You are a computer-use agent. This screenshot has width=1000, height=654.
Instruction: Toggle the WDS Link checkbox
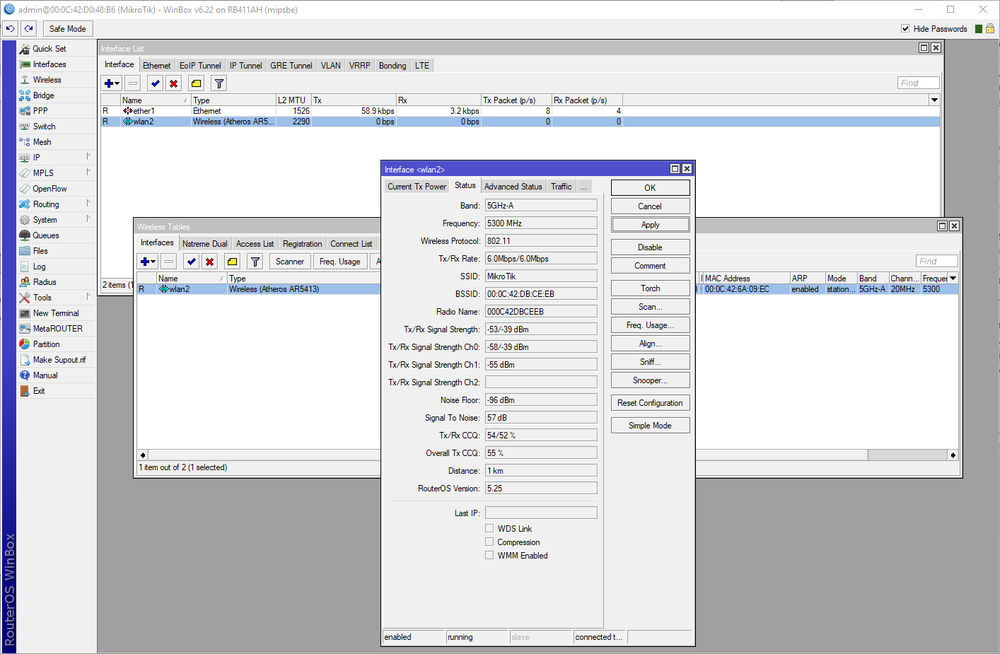489,528
